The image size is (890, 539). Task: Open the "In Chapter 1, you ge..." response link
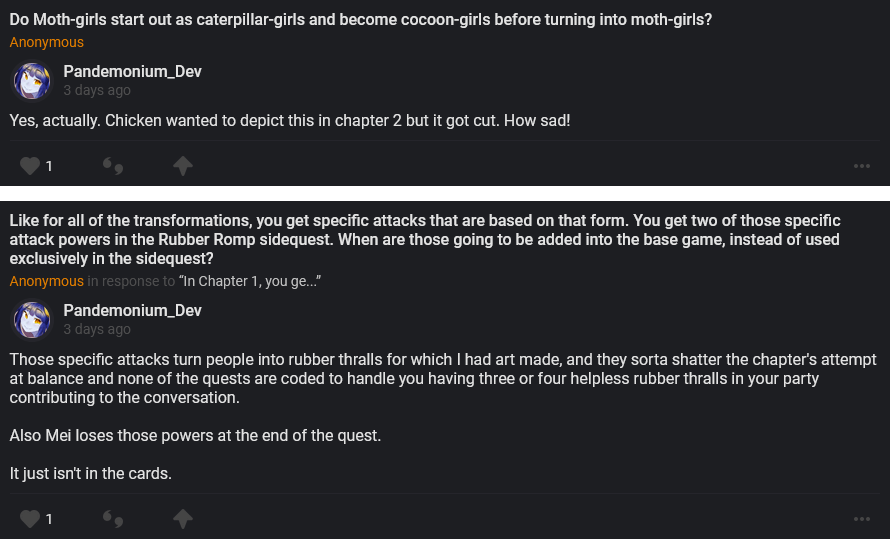250,281
